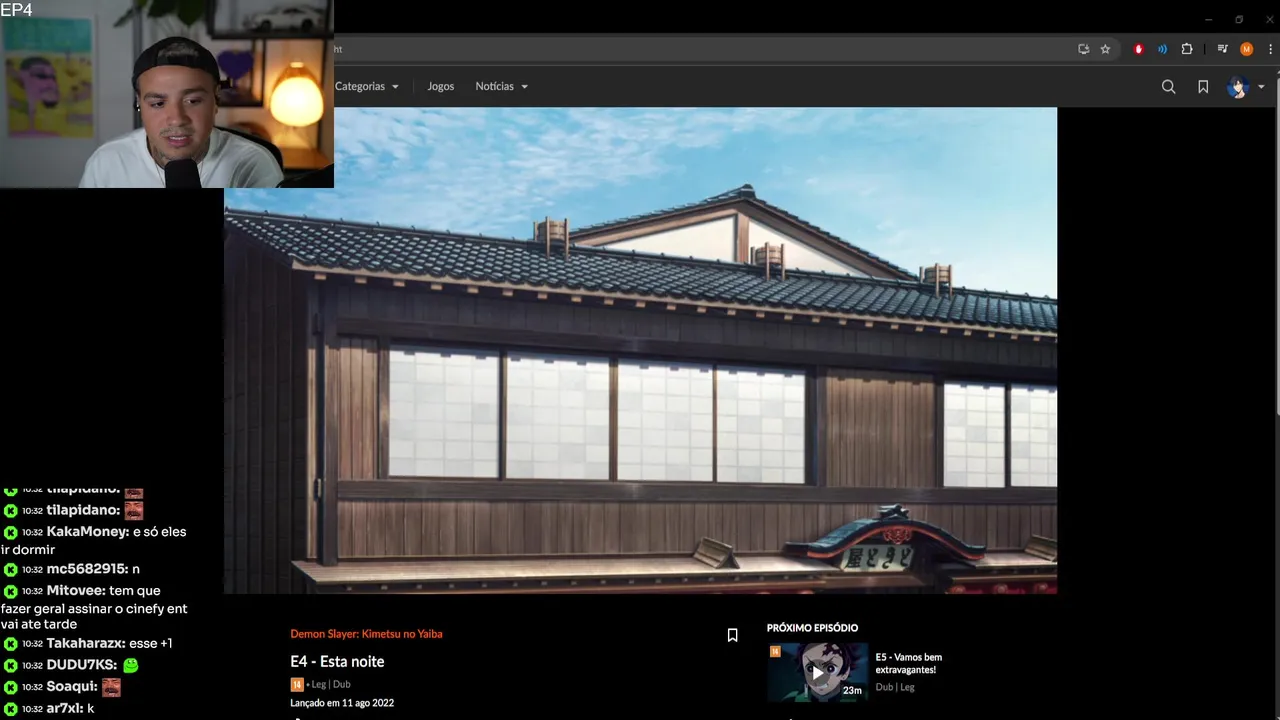The height and width of the screenshot is (720, 1280).
Task: Open the red hand ad-blocker extension
Action: point(1138,49)
